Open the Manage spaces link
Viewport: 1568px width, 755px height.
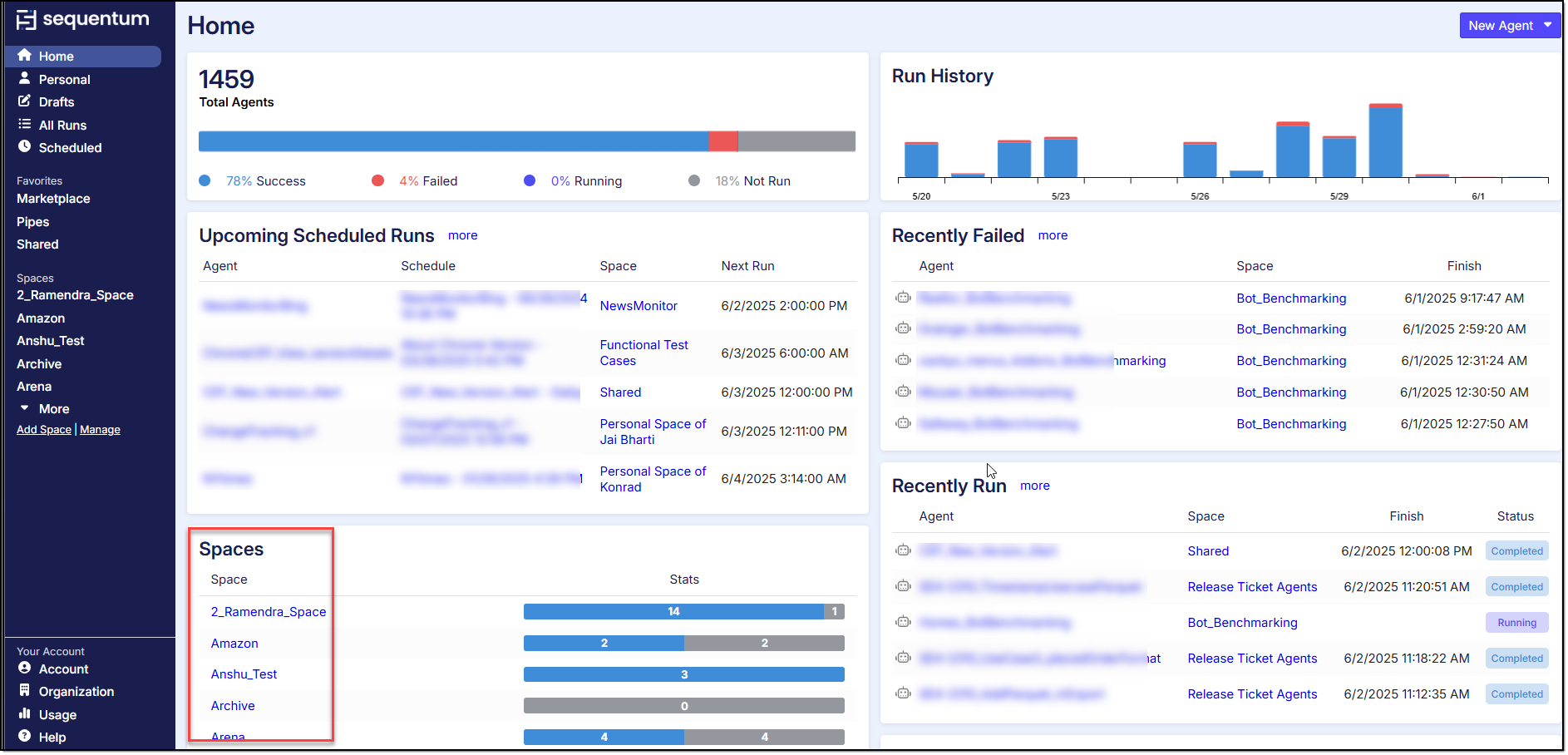pos(100,430)
